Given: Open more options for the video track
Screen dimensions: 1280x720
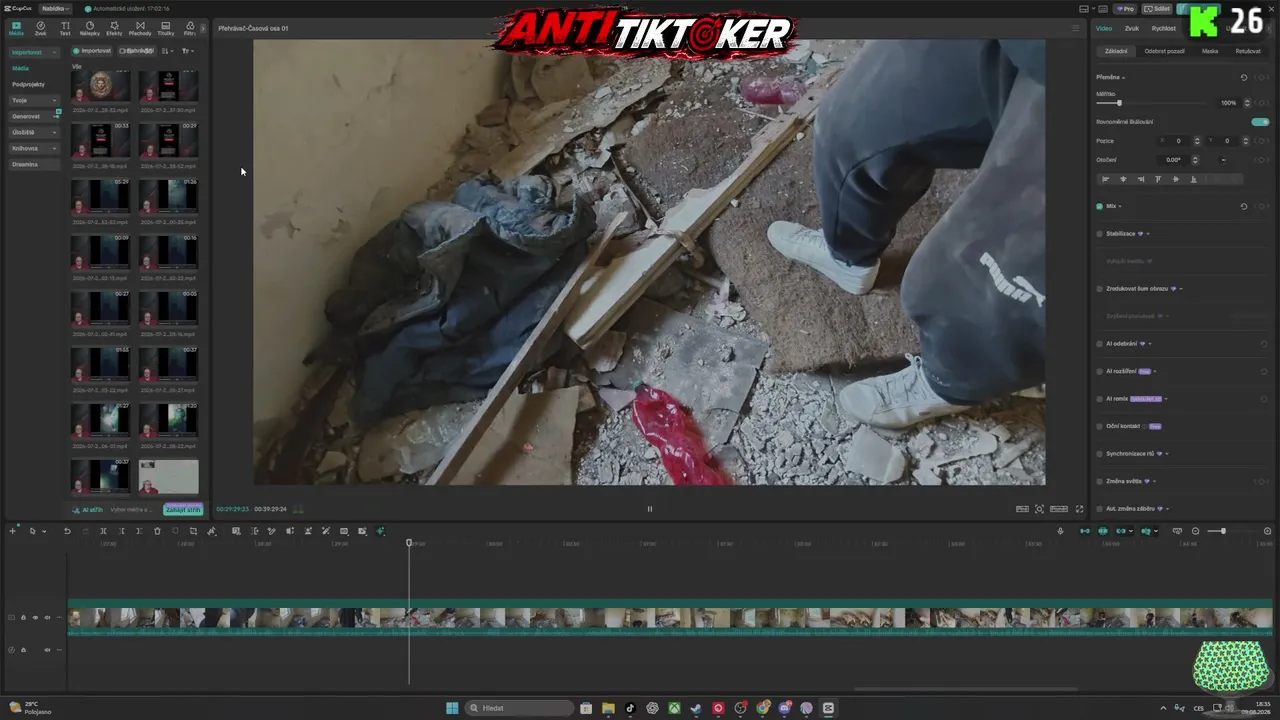Looking at the screenshot, I should (x=59, y=618).
